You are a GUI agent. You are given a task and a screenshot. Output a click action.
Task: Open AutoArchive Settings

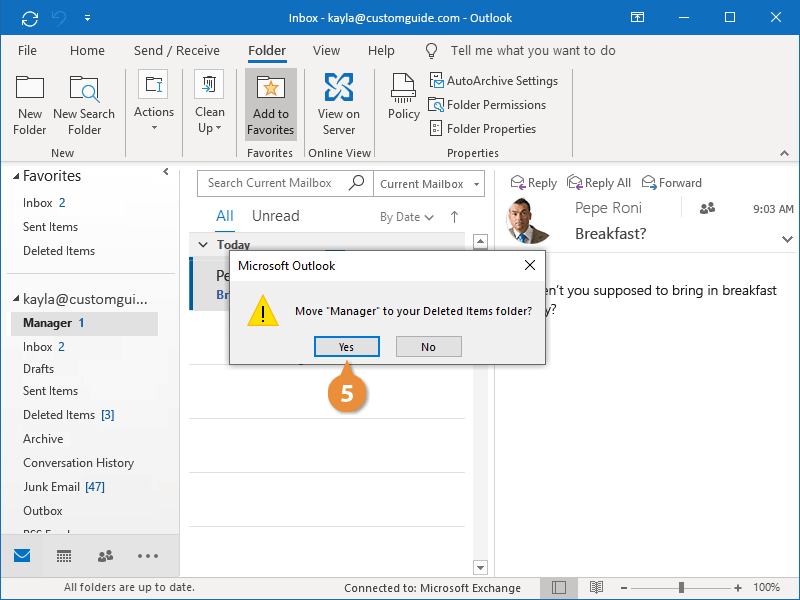(493, 81)
